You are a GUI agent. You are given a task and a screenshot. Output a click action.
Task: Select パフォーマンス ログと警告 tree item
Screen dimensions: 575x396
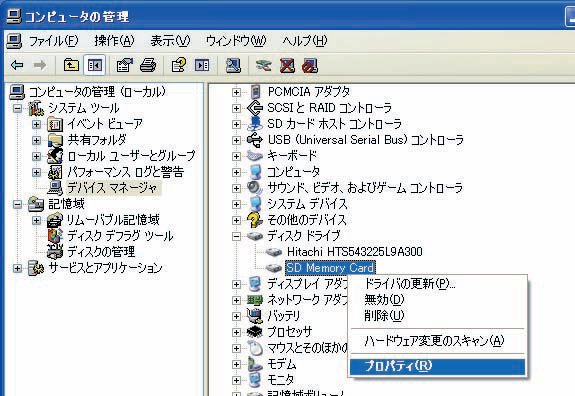point(125,172)
